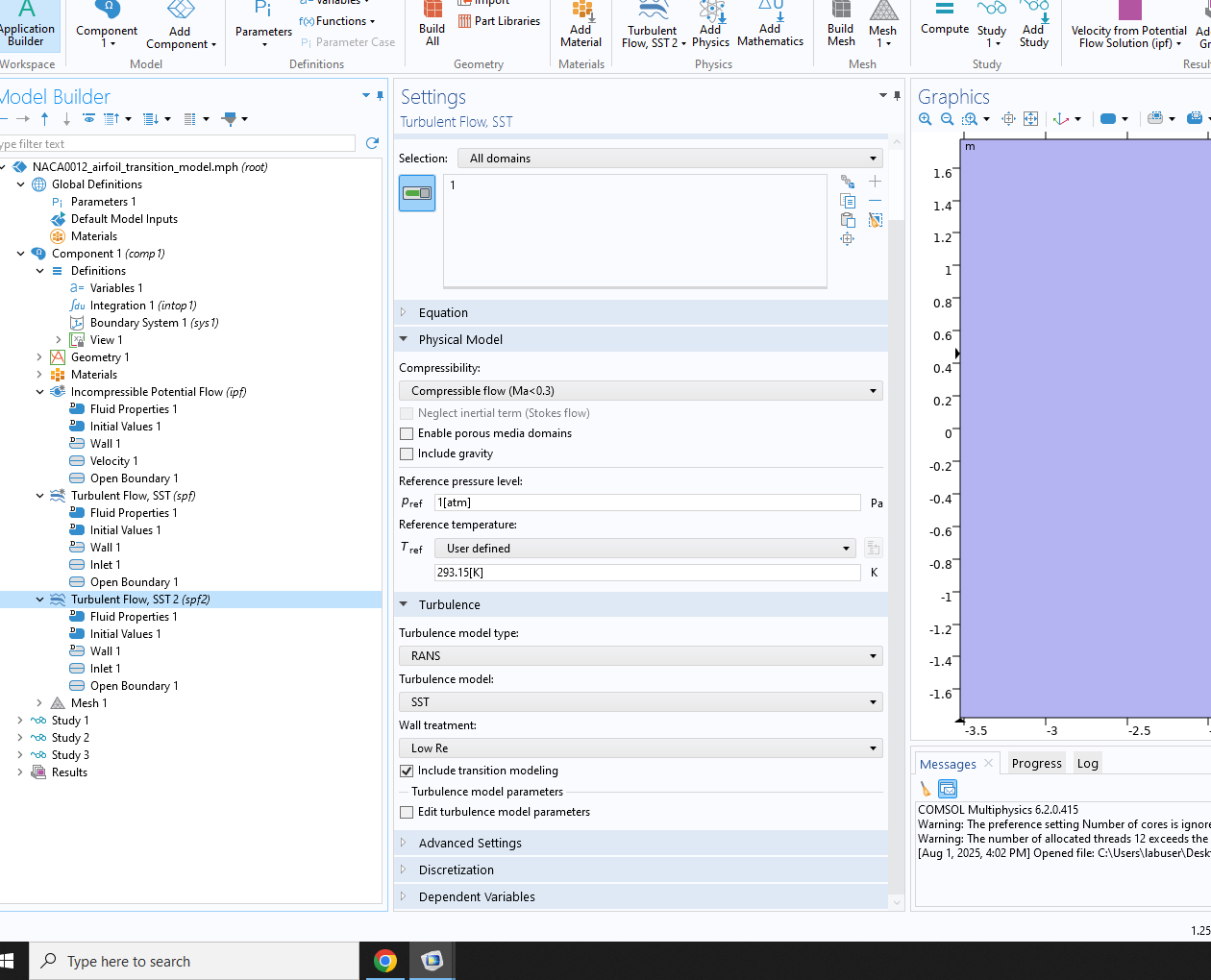Click the Zoom In icon in Graphics
This screenshot has height=980, width=1211.
tap(926, 119)
